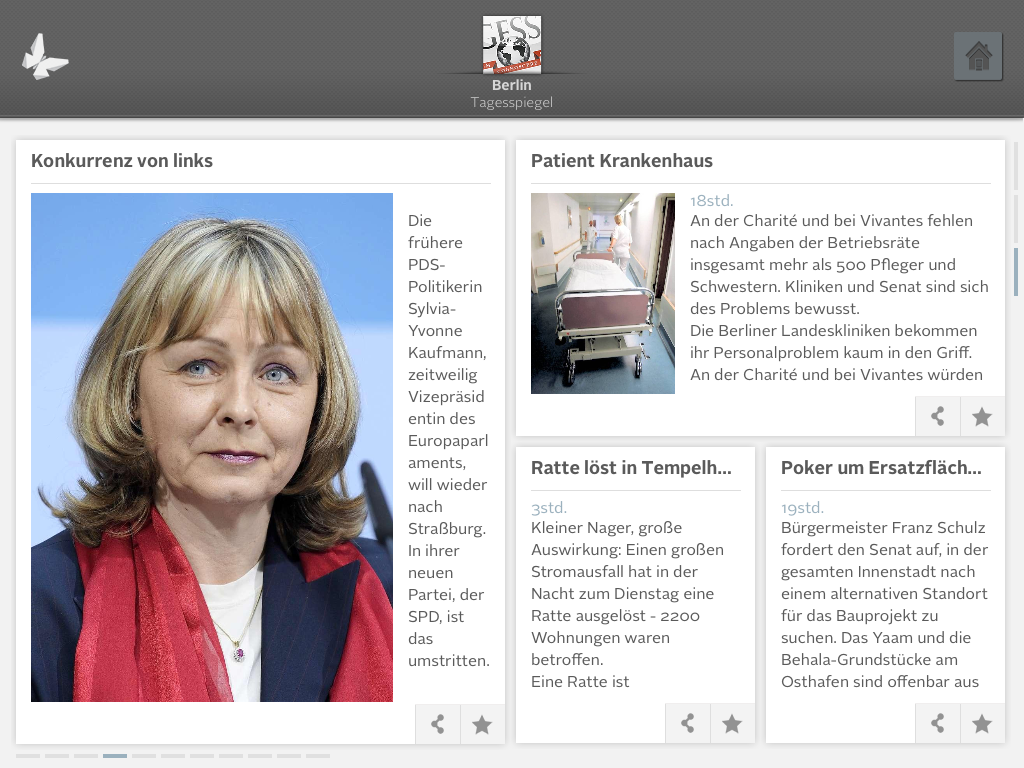This screenshot has width=1024, height=768.
Task: Open the Sylvia-Yvonne Kaufmann portrait photo
Action: [212, 447]
